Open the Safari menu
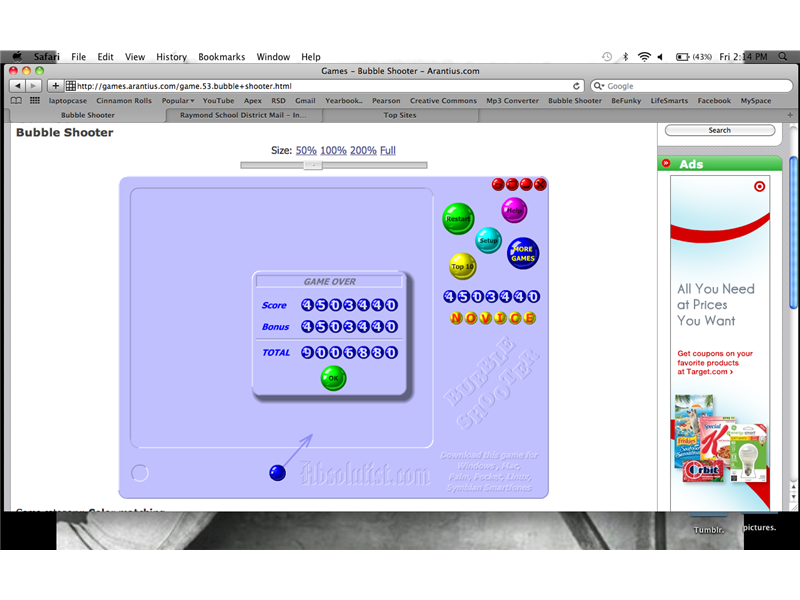The image size is (800, 600). point(46,57)
